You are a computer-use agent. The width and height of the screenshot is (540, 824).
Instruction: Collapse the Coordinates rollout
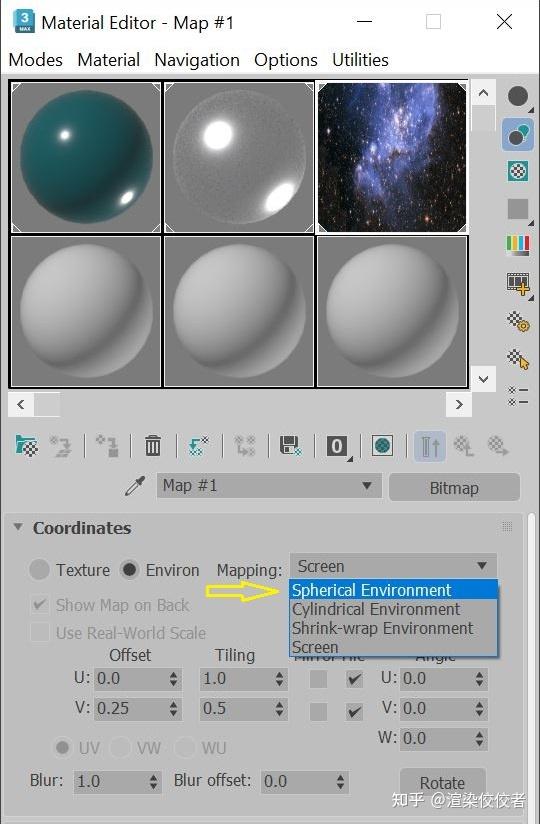[18, 527]
